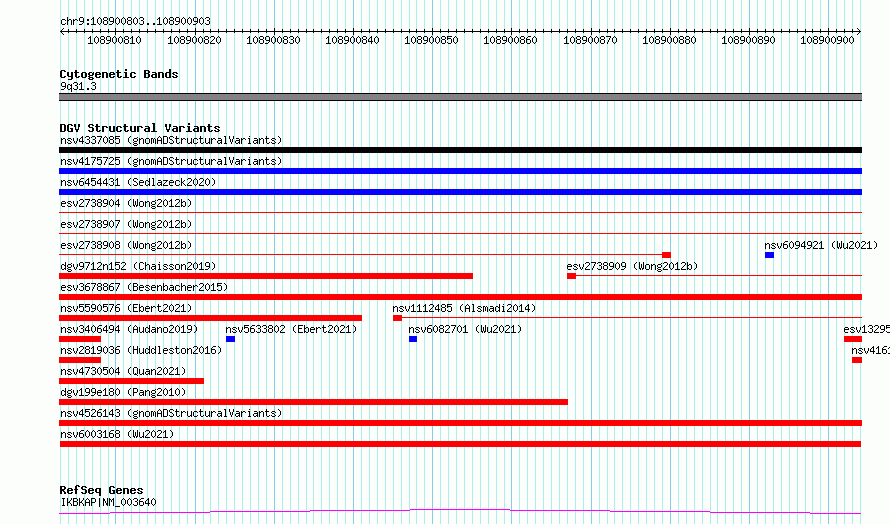Viewport: 890px width, 524px height.
Task: Open variant nsv2819036 (Huddleston2016)
Action: 141,350
